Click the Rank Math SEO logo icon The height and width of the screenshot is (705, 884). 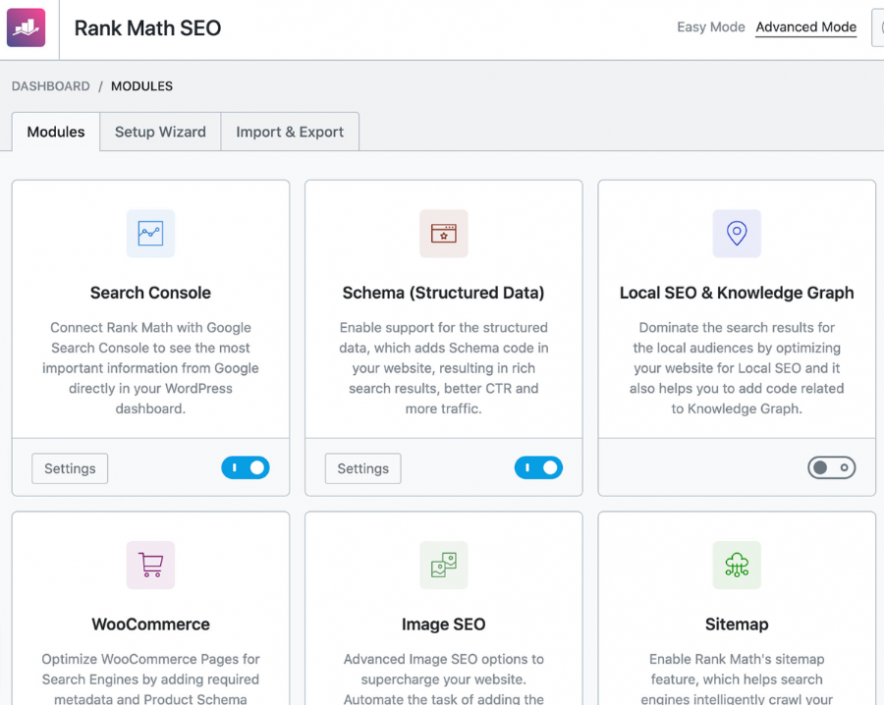(26, 28)
